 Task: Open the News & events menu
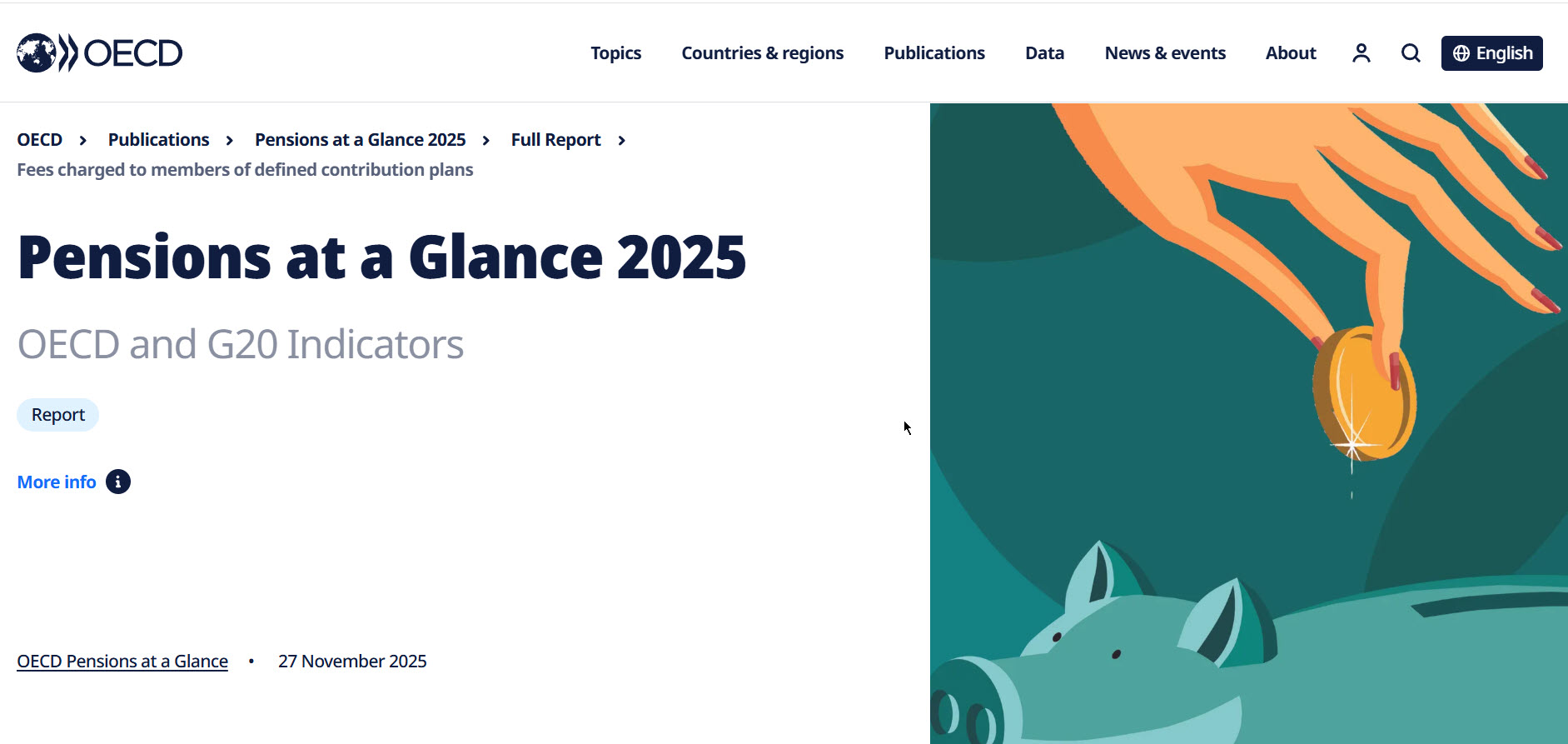point(1165,53)
